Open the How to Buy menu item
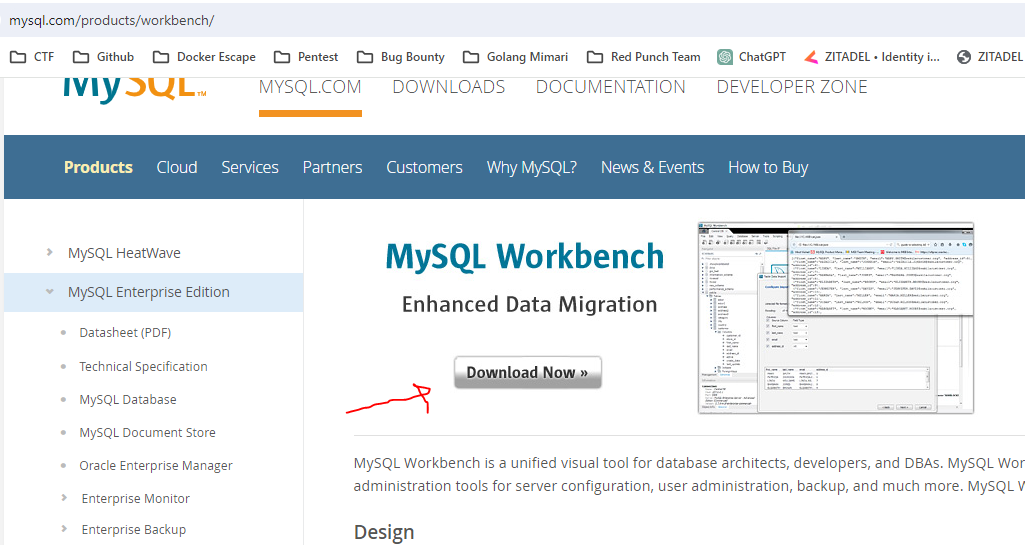Viewport: 1025px width, 545px height. coord(768,167)
